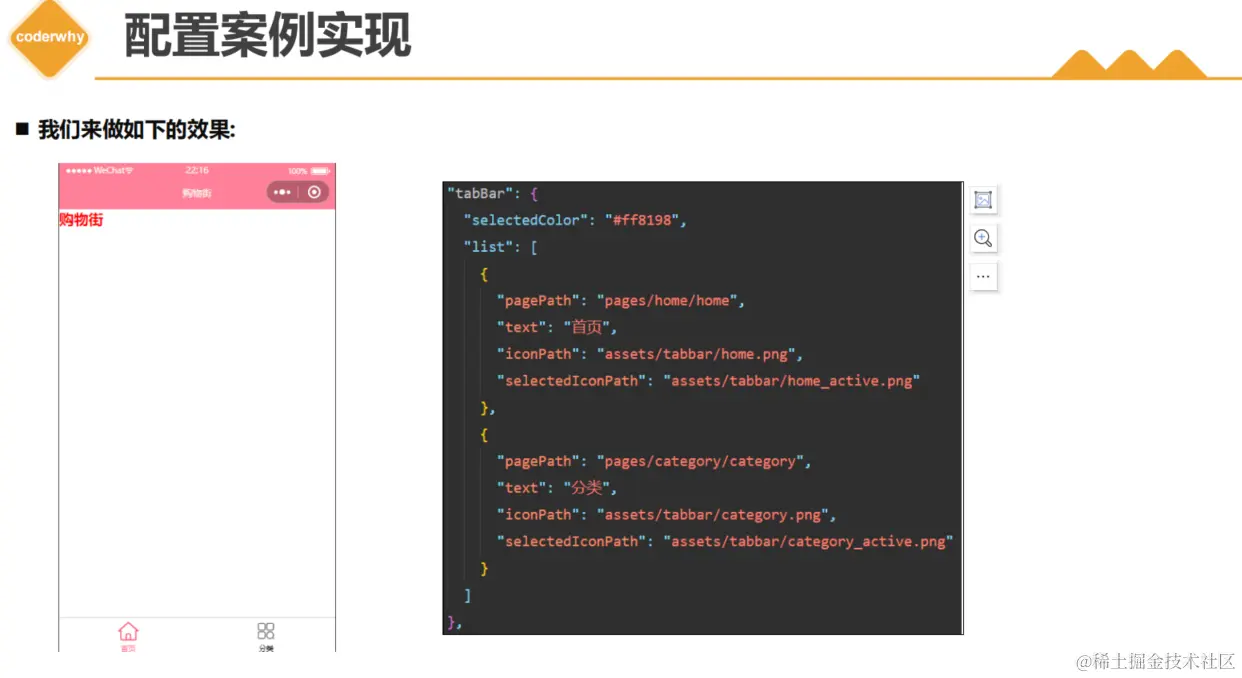This screenshot has height=678, width=1242.
Task: Click the slide title 配置案例实现
Action: [x=268, y=37]
